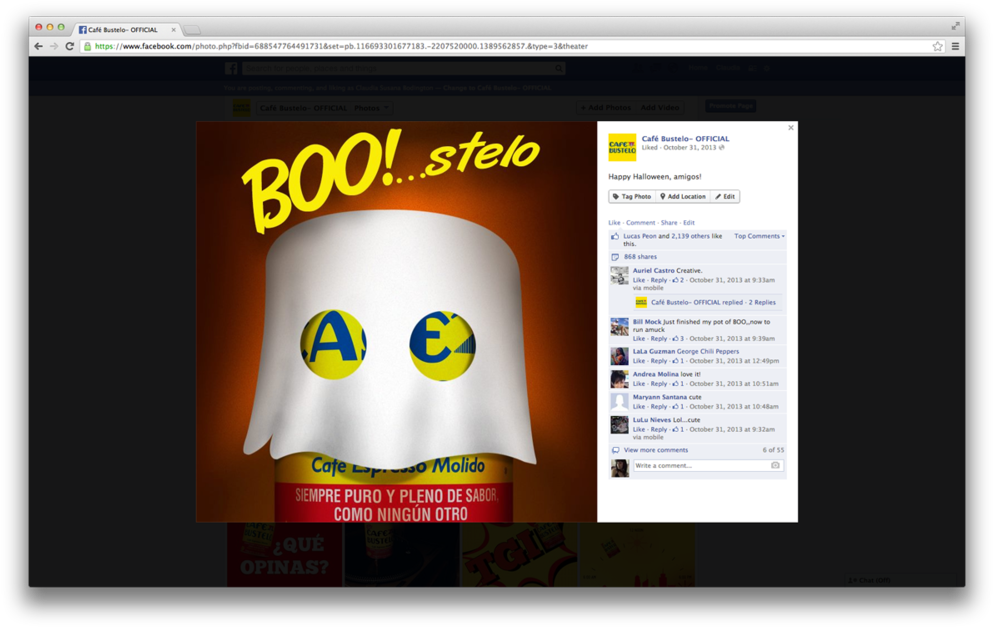Click the dimmed Promote Page button
Image resolution: width=993 pixels, height=627 pixels.
tap(731, 106)
